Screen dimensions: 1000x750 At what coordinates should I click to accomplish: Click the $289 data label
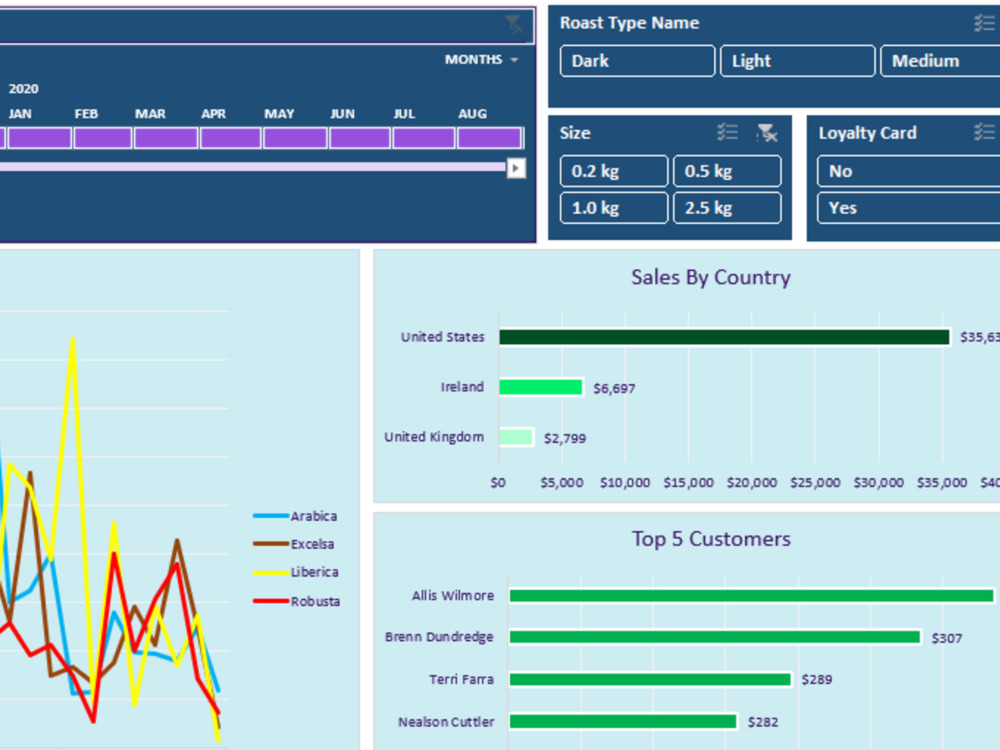click(x=817, y=680)
